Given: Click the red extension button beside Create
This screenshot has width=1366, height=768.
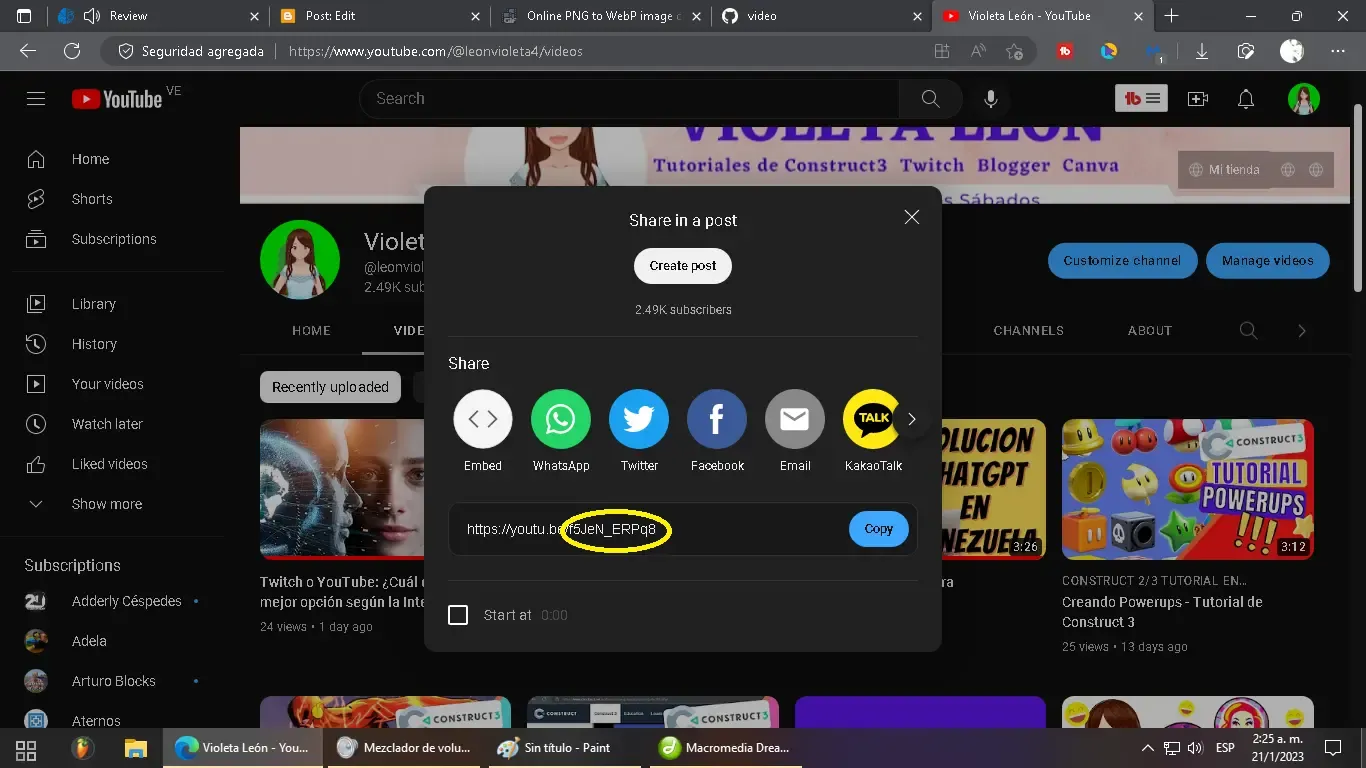Looking at the screenshot, I should point(1141,98).
